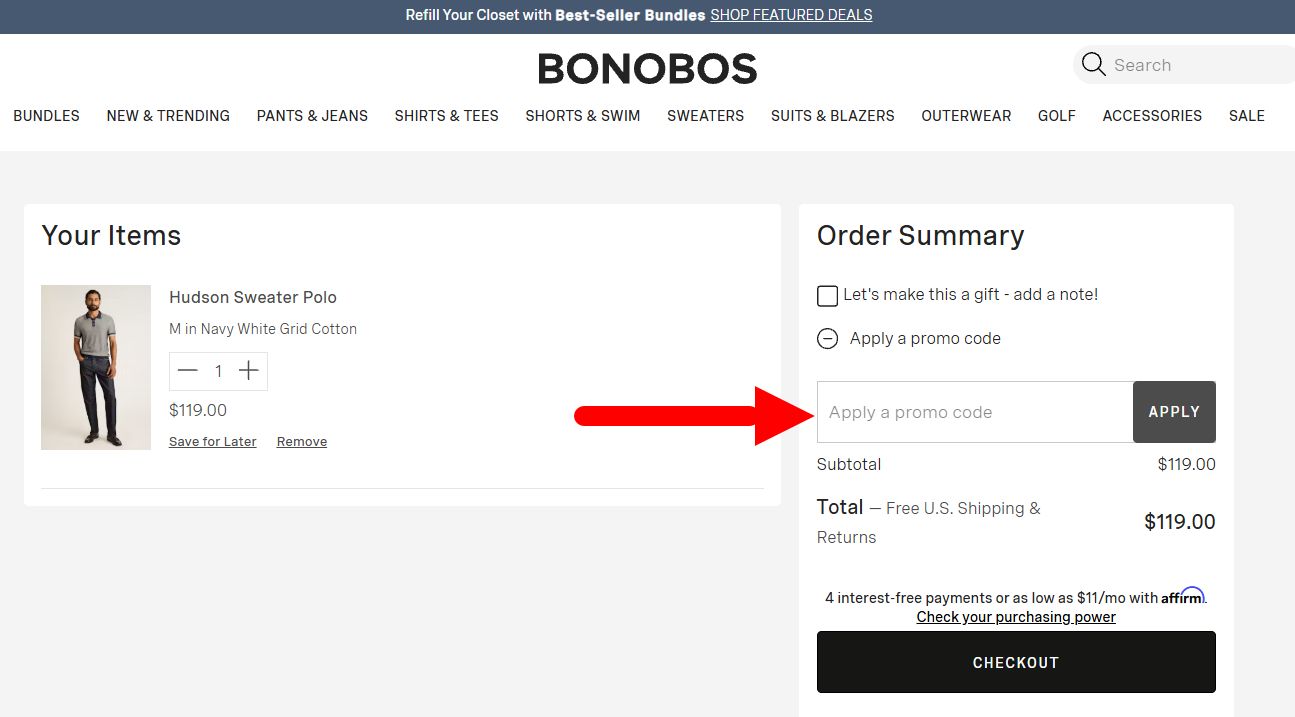The height and width of the screenshot is (717, 1295).
Task: Open the Sweaters menu
Action: [705, 116]
